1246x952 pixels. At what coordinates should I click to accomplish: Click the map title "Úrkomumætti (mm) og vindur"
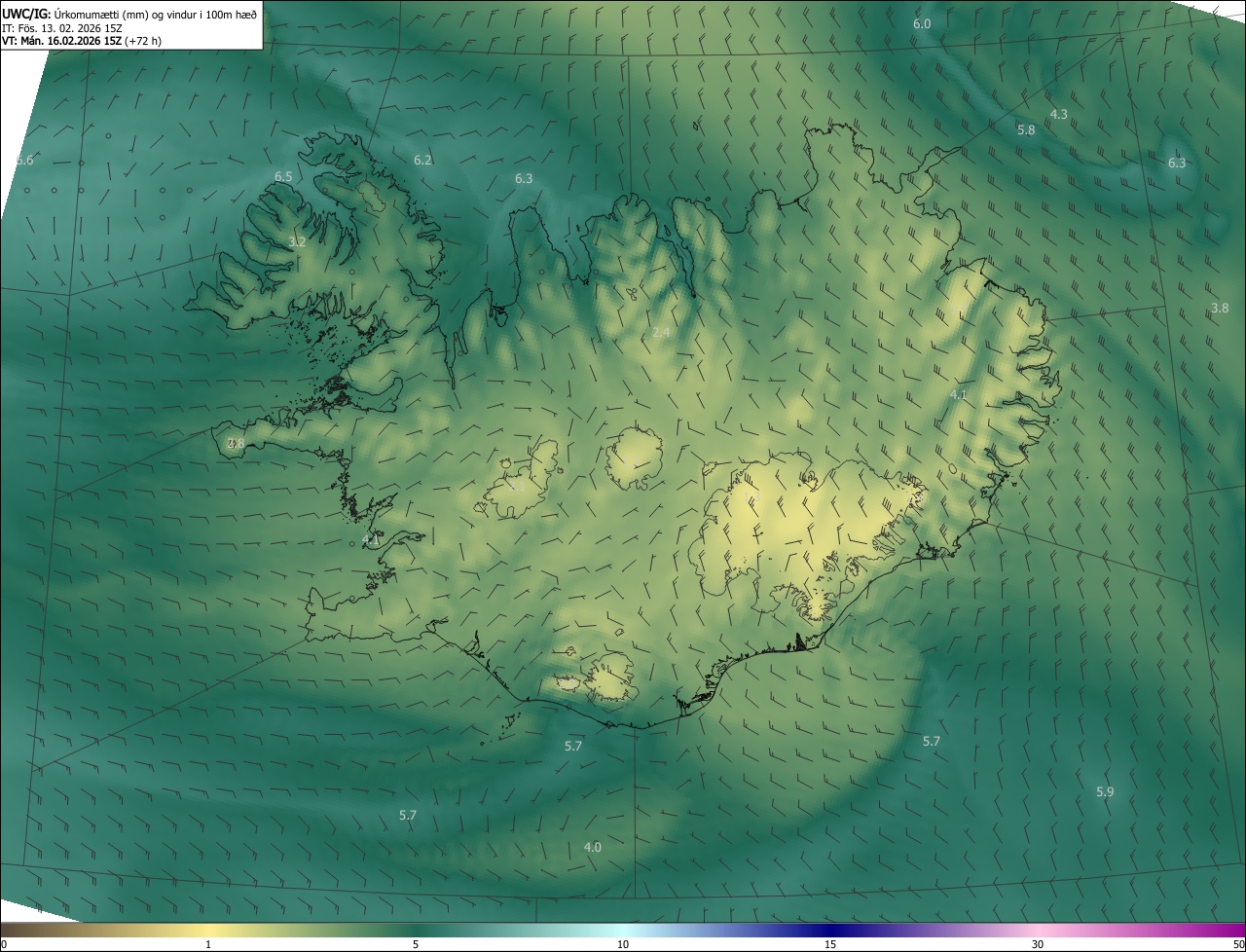pyautogui.click(x=124, y=14)
